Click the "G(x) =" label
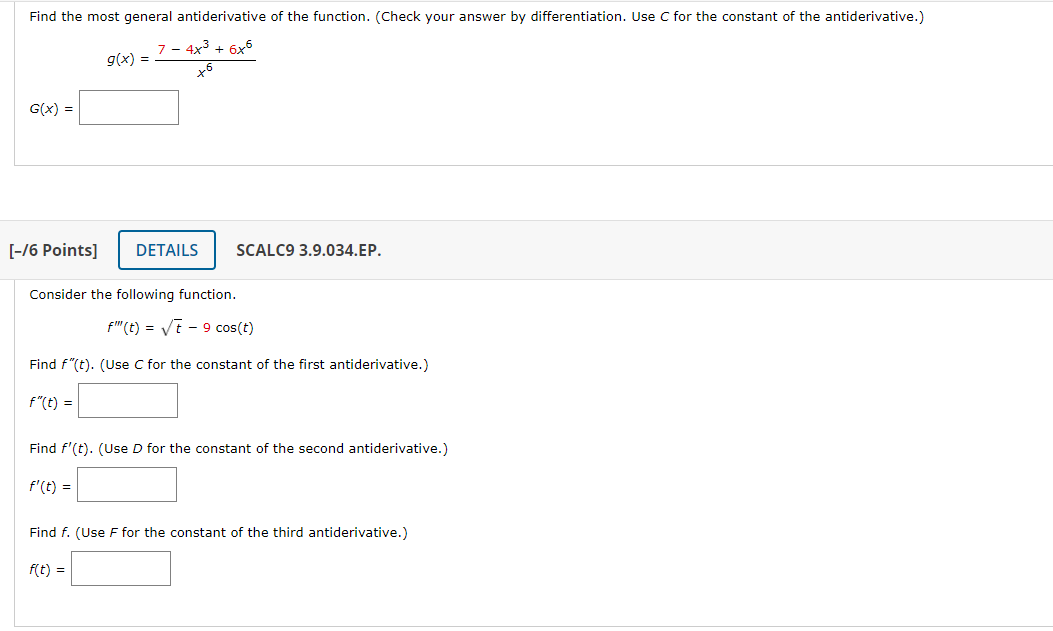Image resolution: width=1053 pixels, height=631 pixels. tap(50, 109)
